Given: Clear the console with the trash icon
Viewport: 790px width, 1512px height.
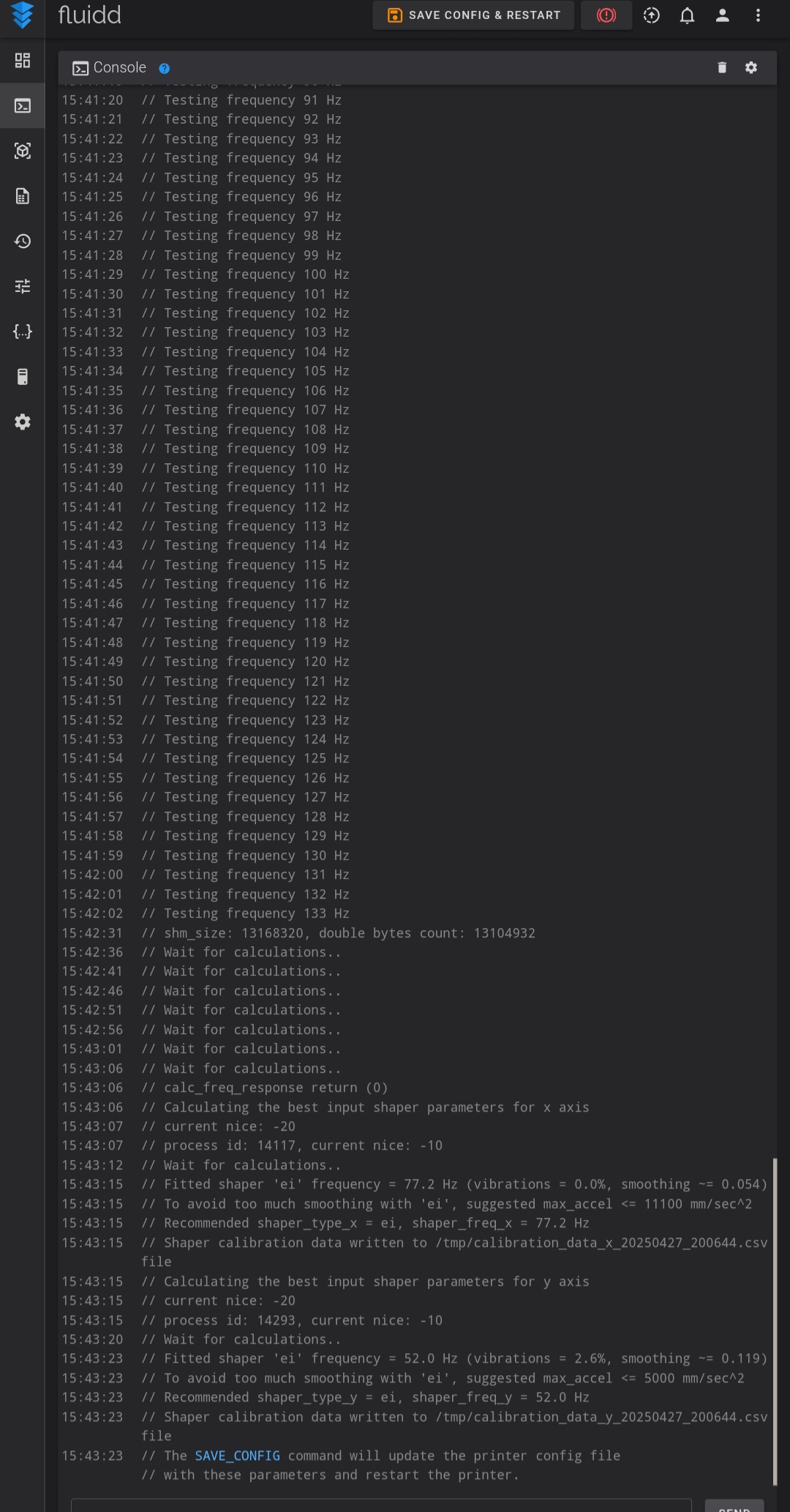Looking at the screenshot, I should [x=722, y=67].
